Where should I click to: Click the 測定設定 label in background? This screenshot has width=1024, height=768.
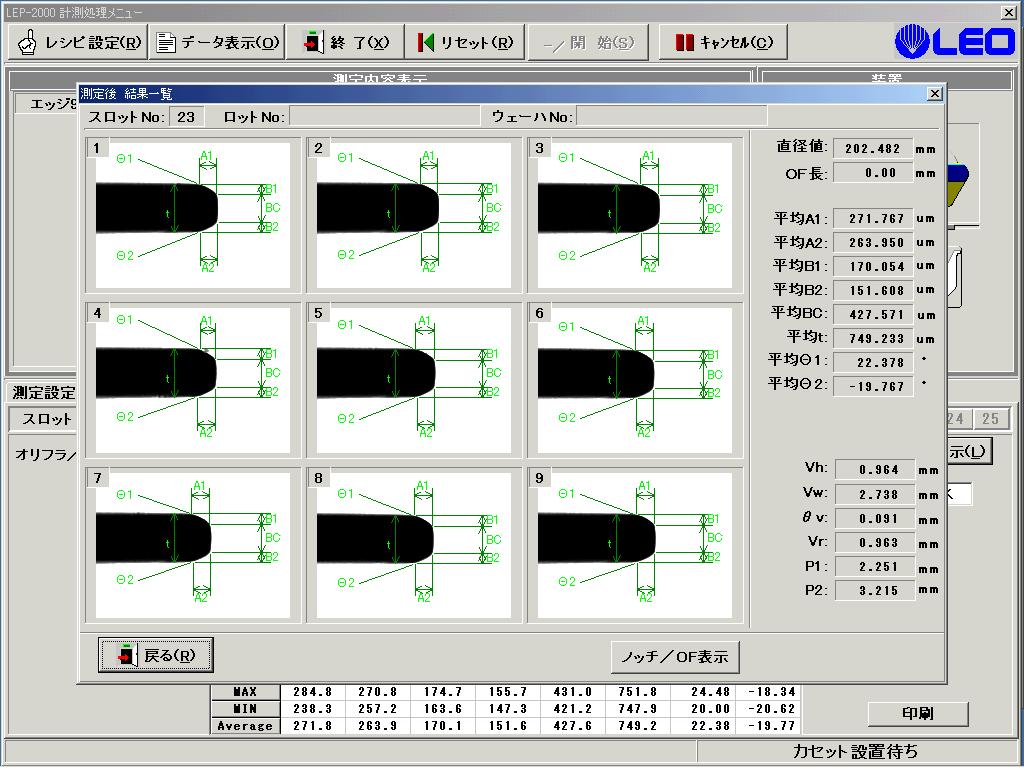click(43, 392)
